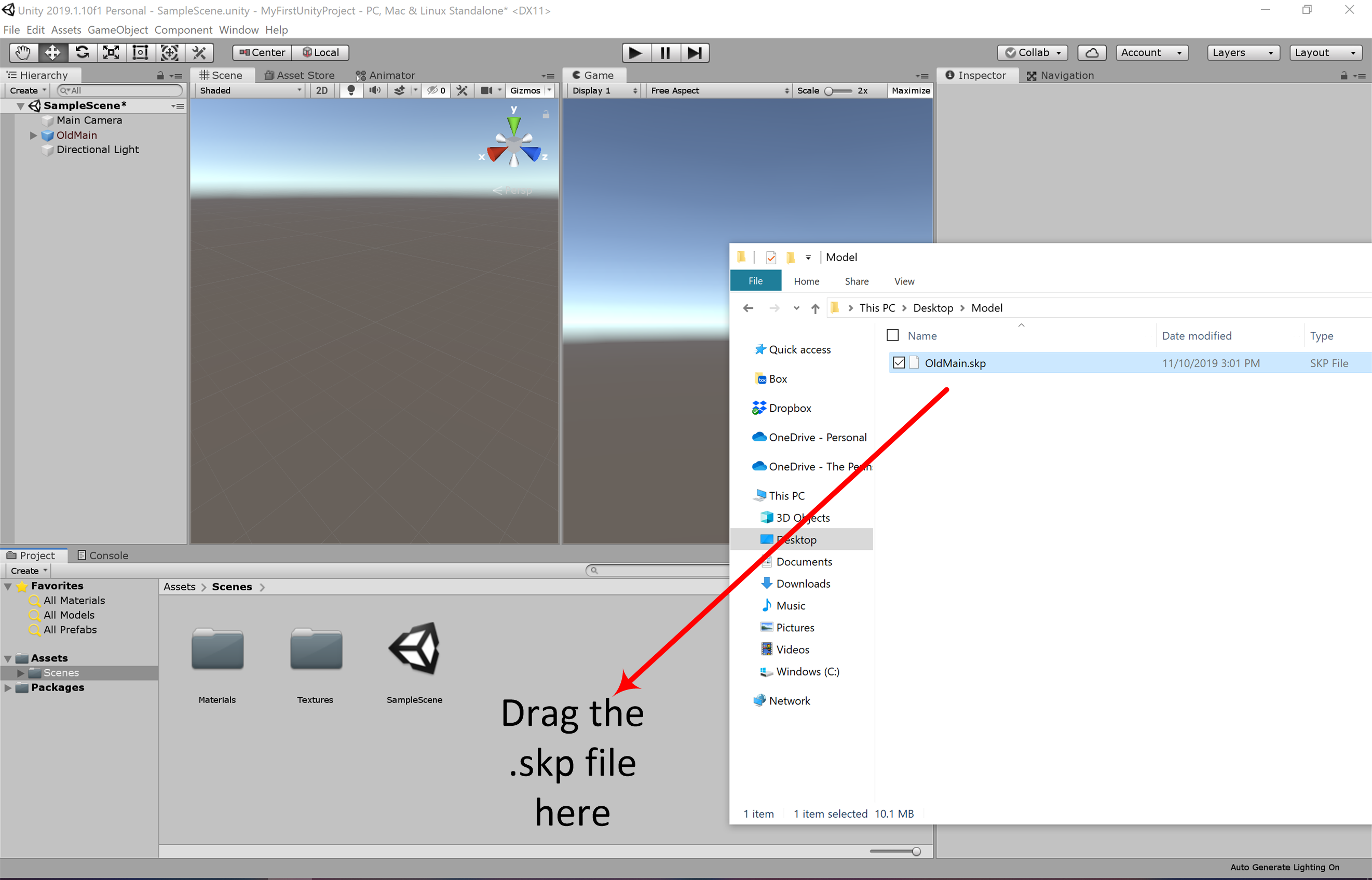
Task: Select the Move tool in Unity toolbar
Action: coord(52,52)
